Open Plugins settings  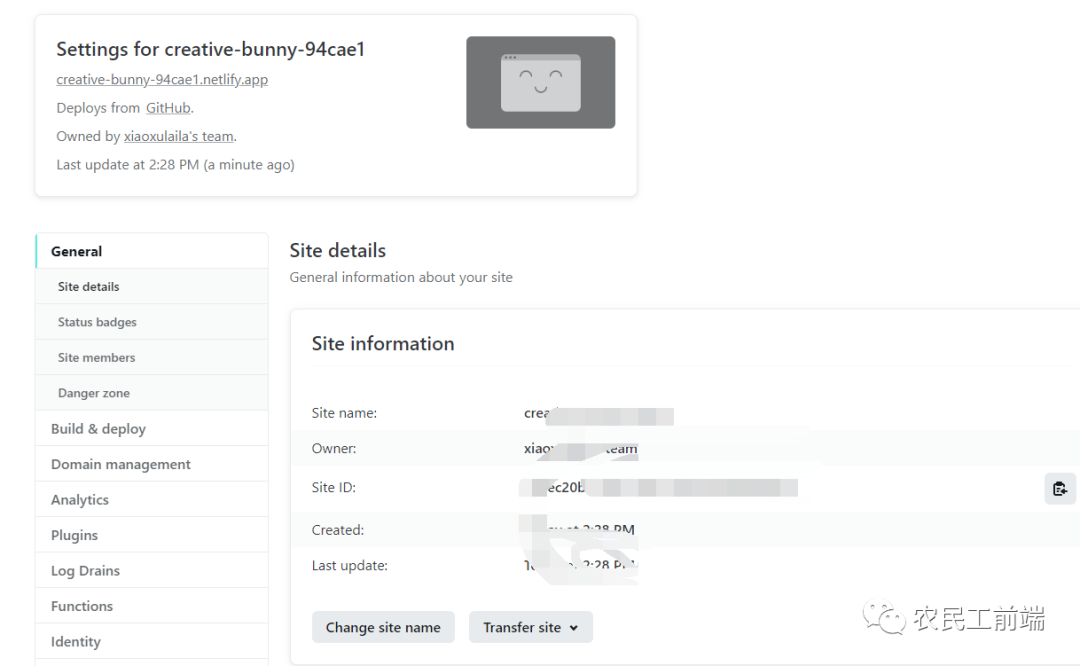click(152, 535)
